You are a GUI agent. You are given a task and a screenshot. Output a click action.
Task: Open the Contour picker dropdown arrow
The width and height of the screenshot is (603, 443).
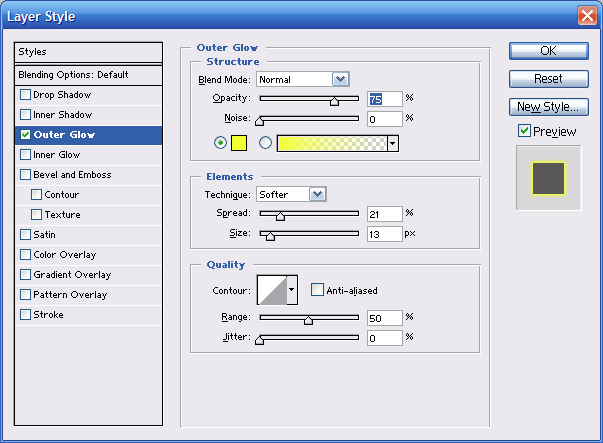point(292,290)
